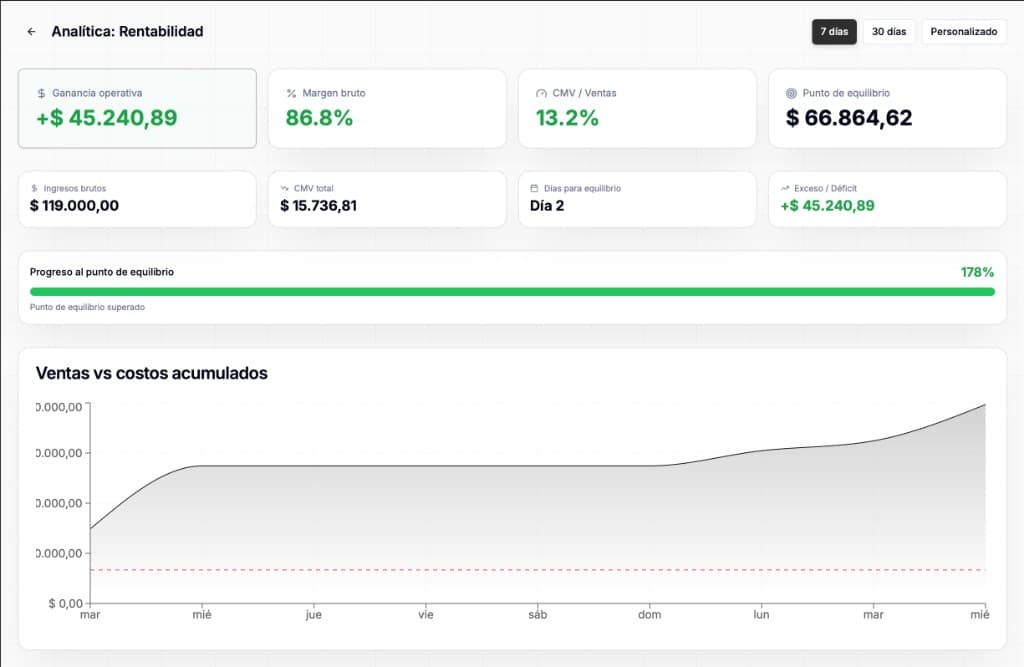Click the dollar icon beside Ingresos brutos

[x=35, y=188]
